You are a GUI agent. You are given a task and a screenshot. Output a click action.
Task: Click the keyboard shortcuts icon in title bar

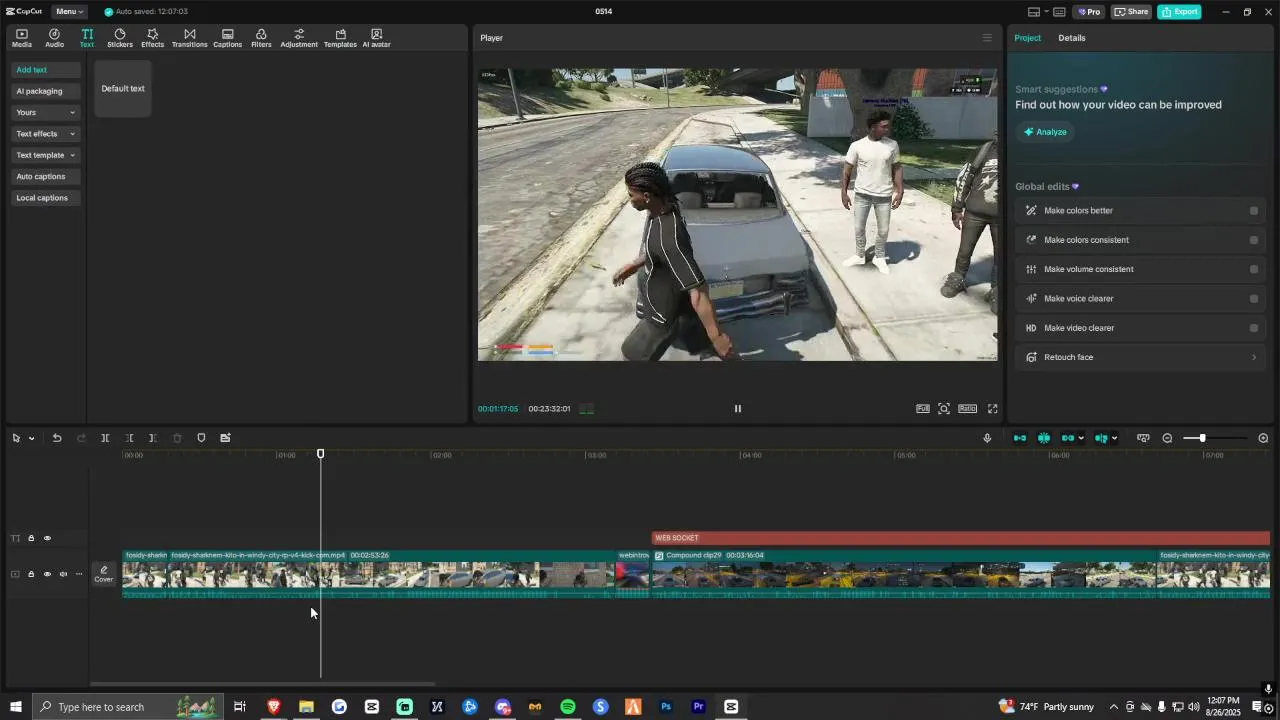coord(1059,12)
